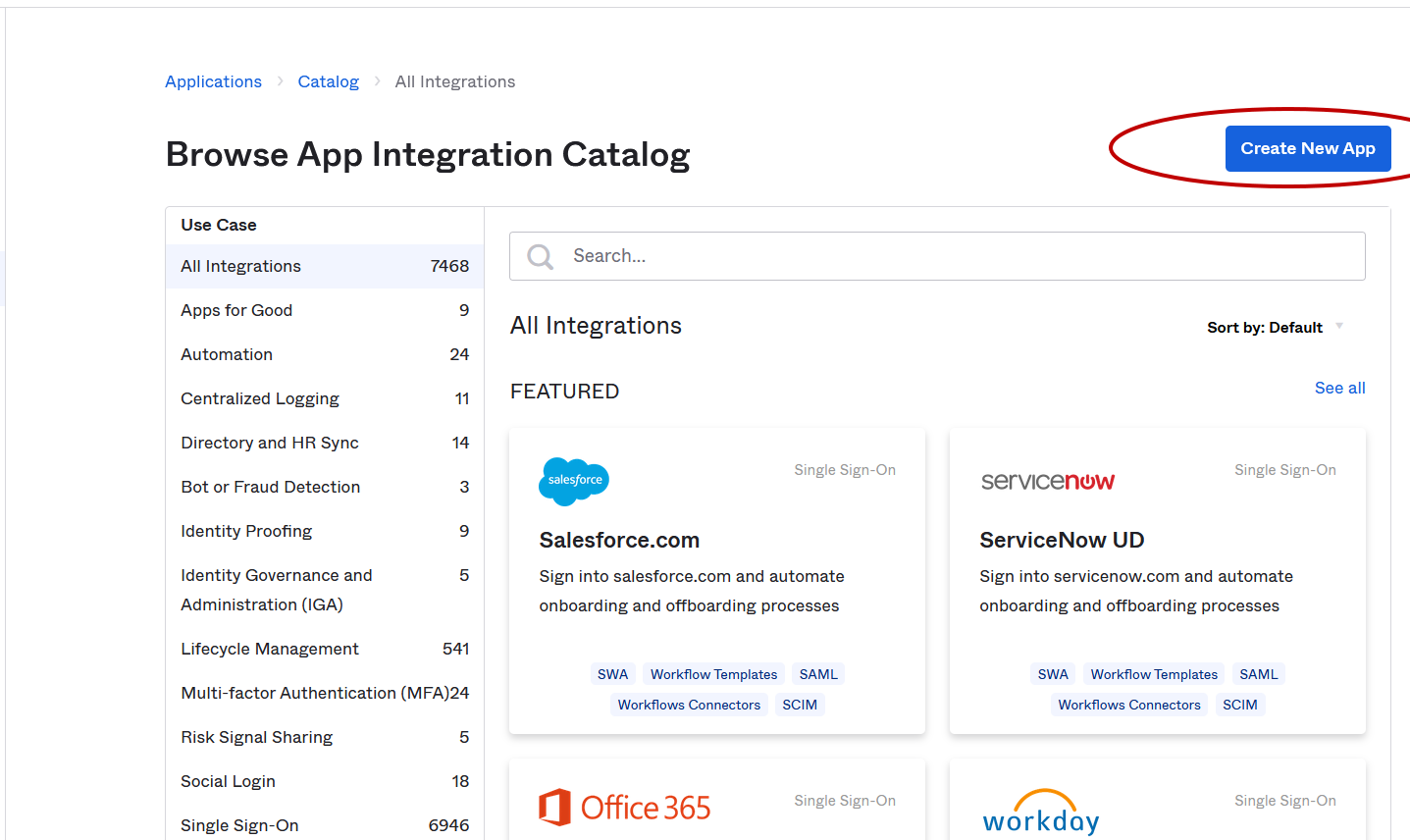
Task: Click the Office 365 logo
Action: [624, 808]
